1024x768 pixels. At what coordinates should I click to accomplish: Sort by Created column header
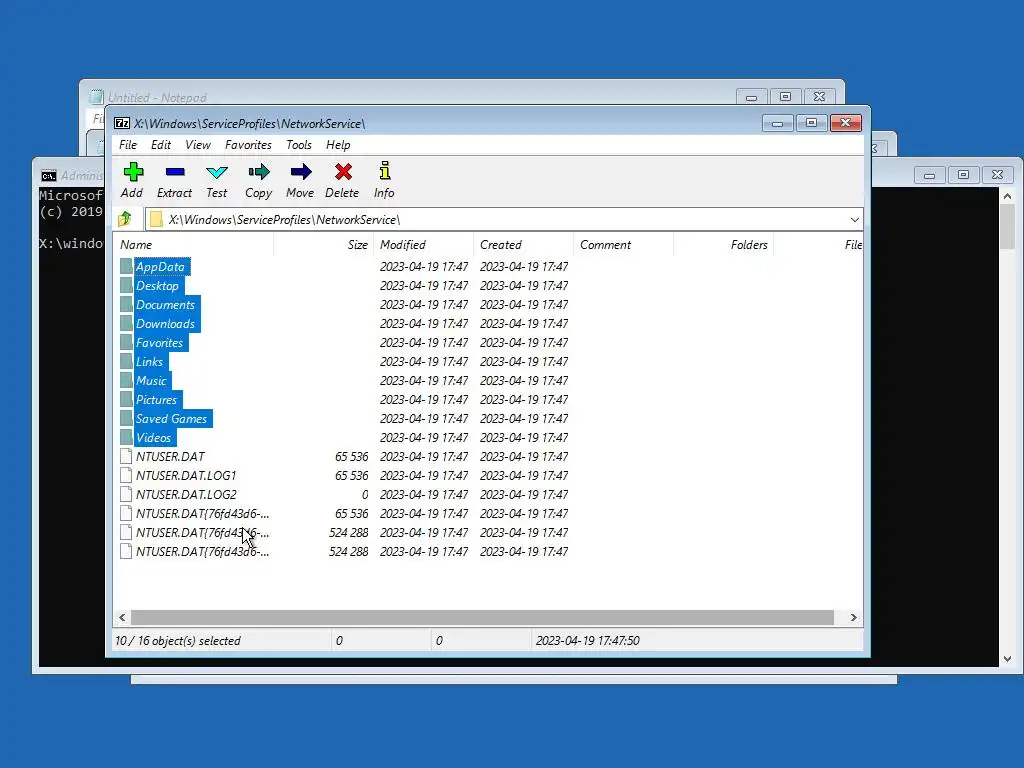click(524, 245)
